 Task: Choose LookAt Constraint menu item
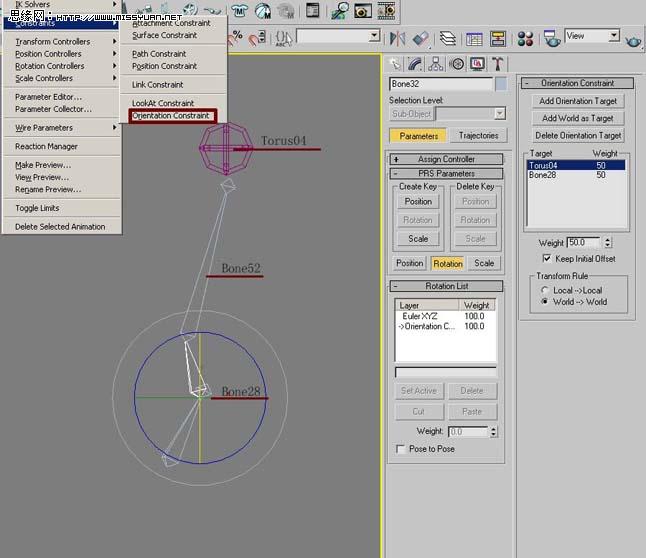click(163, 103)
